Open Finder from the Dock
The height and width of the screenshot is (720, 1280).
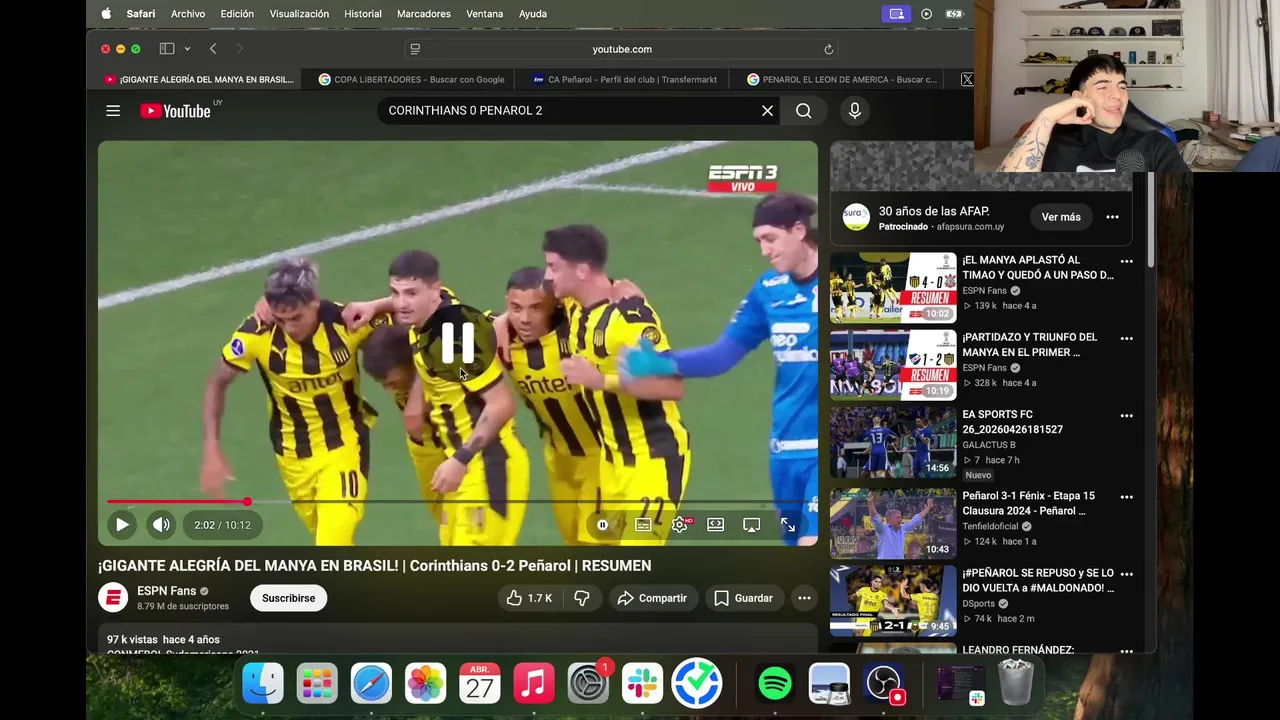[263, 684]
